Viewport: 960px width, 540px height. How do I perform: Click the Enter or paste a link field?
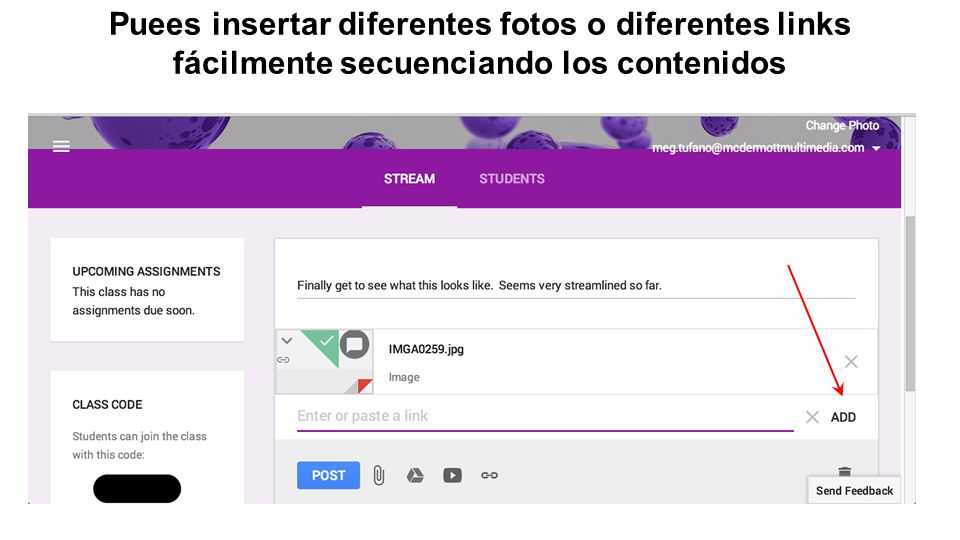(x=545, y=416)
